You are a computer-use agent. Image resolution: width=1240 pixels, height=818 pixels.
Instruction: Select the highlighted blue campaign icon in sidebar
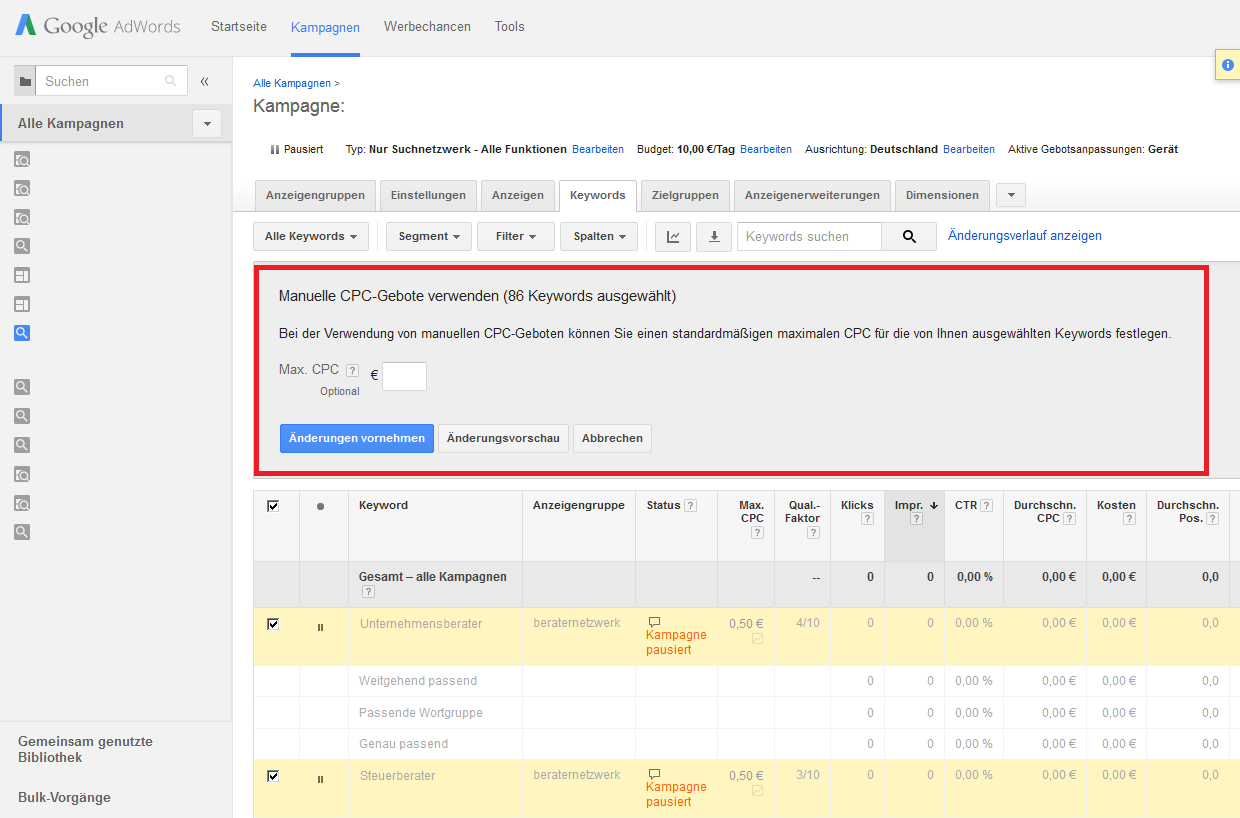(22, 333)
